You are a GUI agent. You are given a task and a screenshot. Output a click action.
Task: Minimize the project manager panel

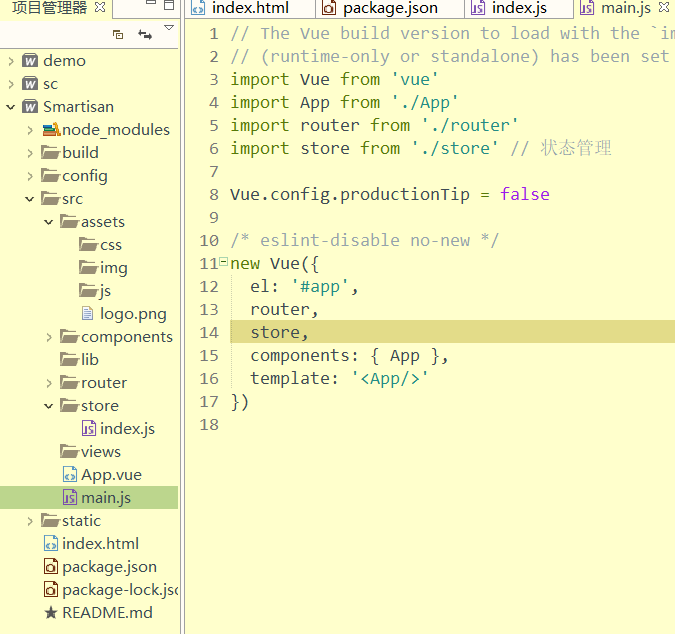151,3
